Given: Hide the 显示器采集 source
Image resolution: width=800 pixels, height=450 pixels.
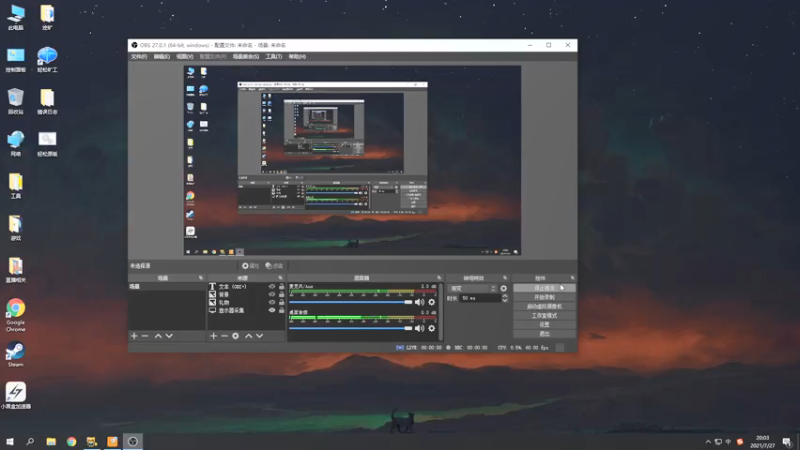Looking at the screenshot, I should 272,310.
